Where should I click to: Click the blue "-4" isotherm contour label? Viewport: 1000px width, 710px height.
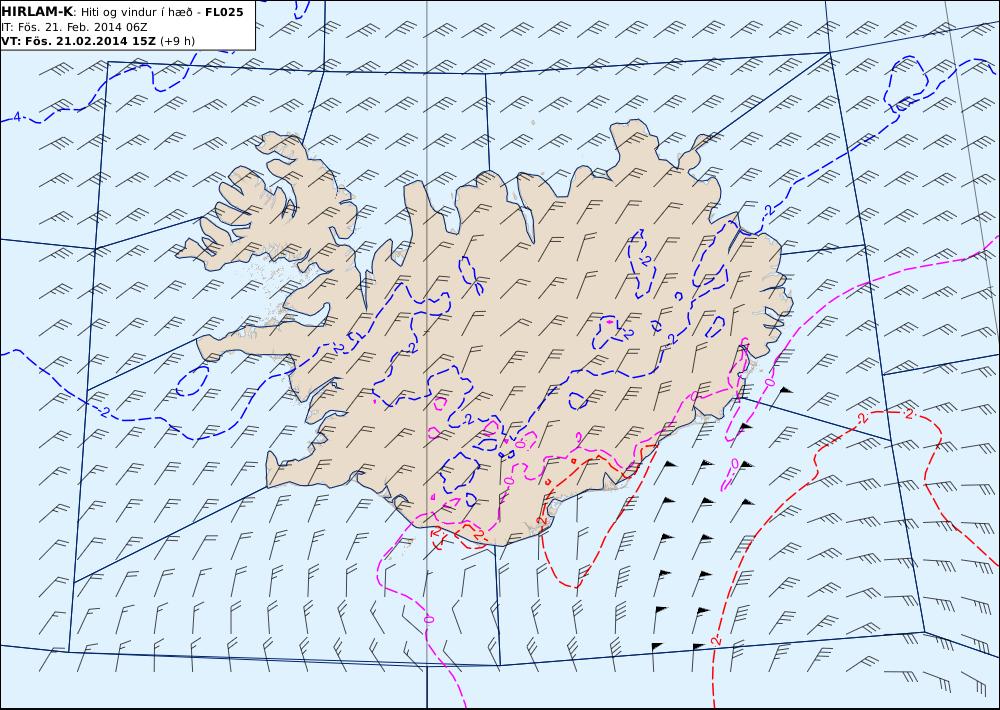pyautogui.click(x=17, y=117)
